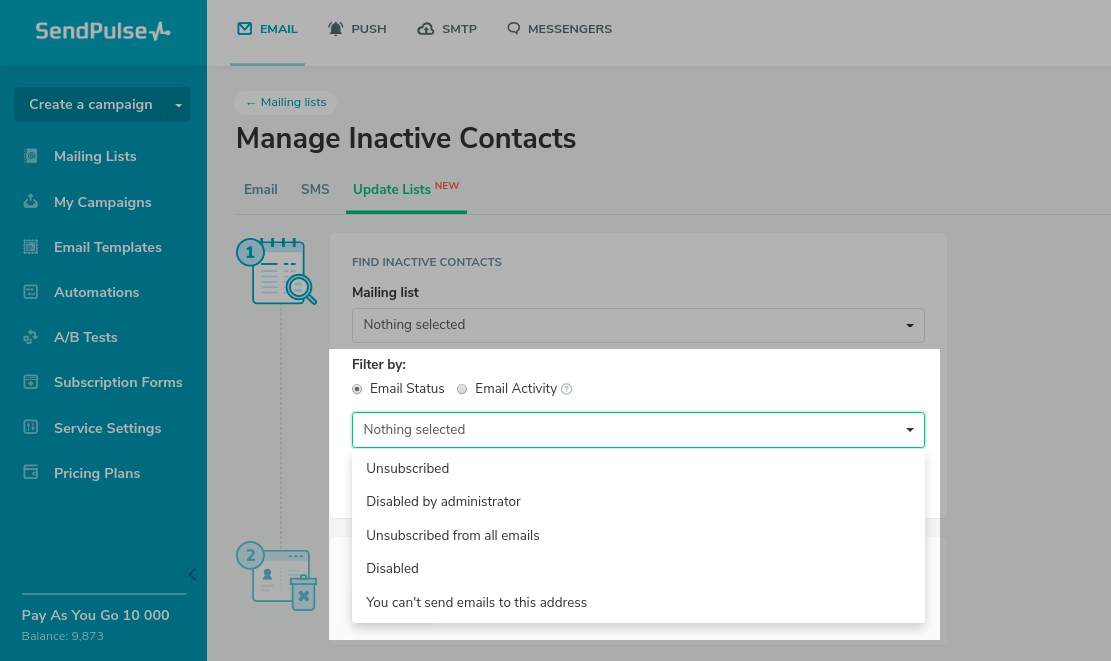Click the Email Activity help question icon
Viewport: 1111px width, 661px height.
(567, 389)
